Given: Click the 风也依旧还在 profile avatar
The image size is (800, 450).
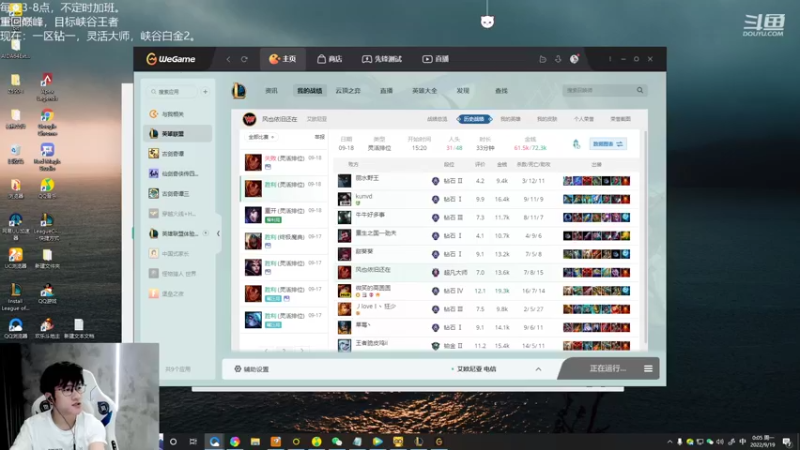Looking at the screenshot, I should (x=249, y=119).
